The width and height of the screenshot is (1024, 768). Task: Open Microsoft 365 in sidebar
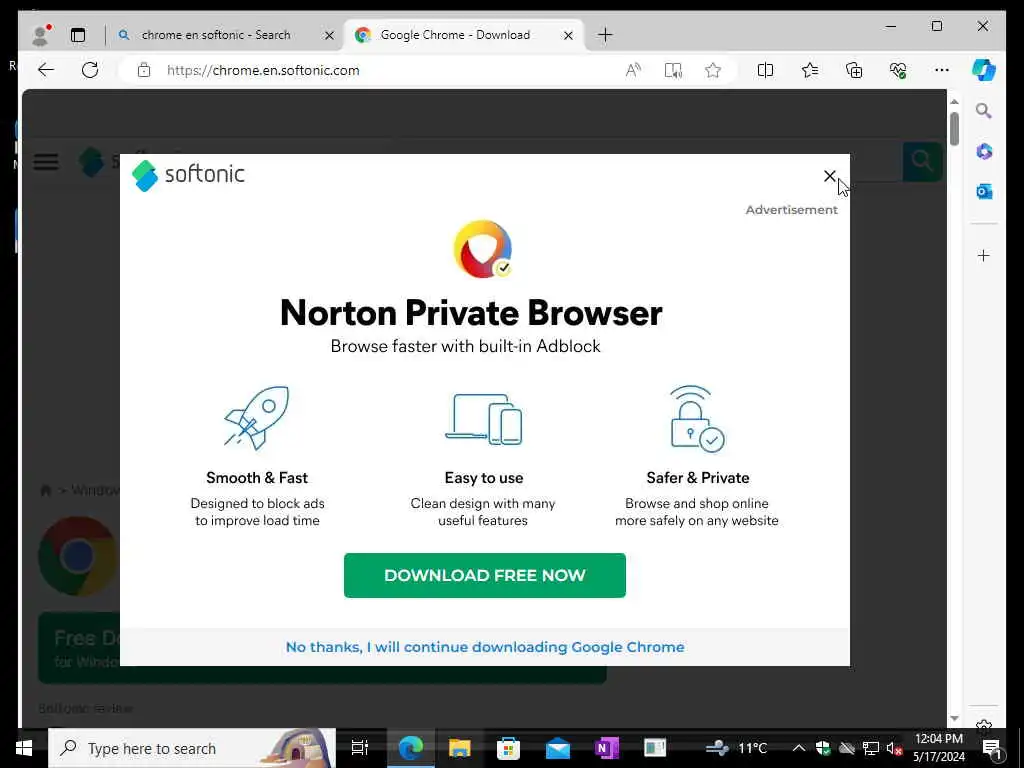984,152
